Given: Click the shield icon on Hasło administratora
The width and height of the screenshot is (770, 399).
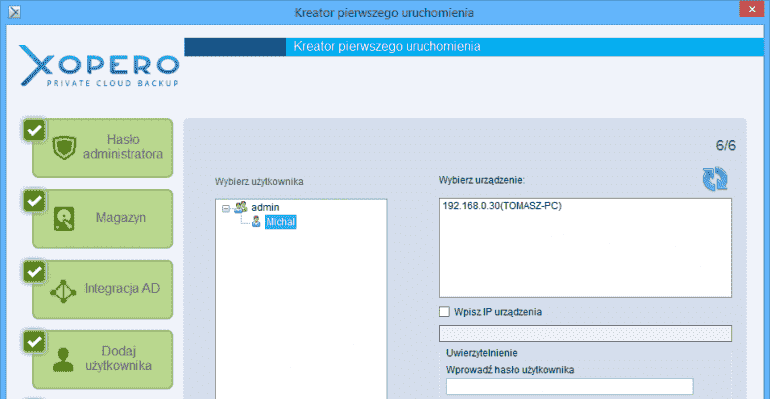Looking at the screenshot, I should click(64, 147).
